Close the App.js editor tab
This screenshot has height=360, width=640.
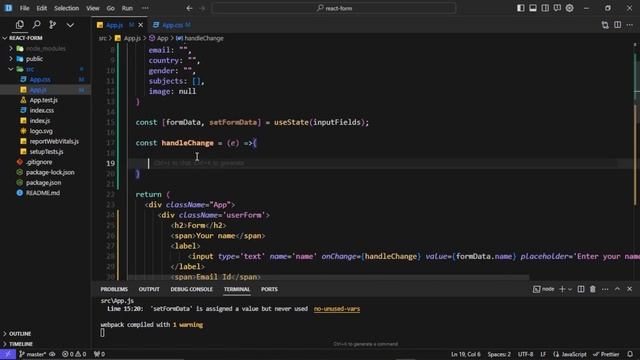141,25
